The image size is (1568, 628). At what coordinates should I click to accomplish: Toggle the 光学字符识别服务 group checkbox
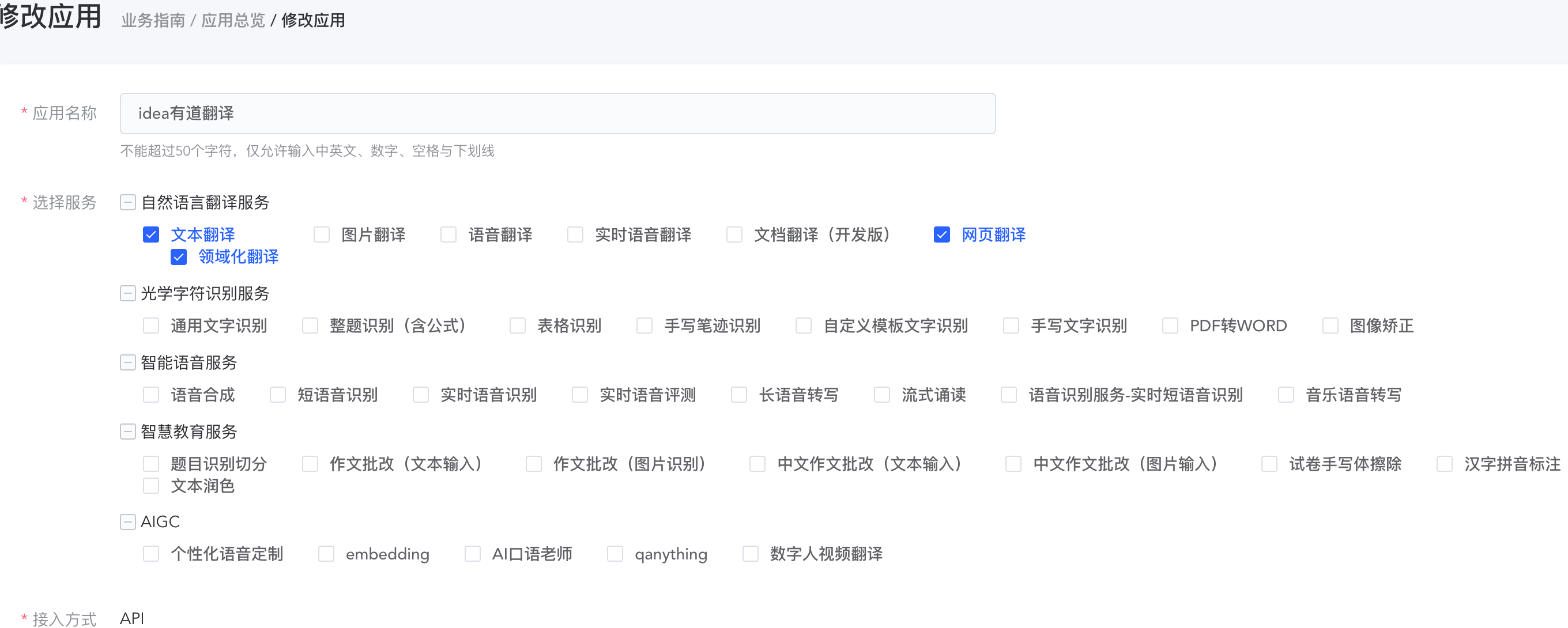pyautogui.click(x=128, y=294)
